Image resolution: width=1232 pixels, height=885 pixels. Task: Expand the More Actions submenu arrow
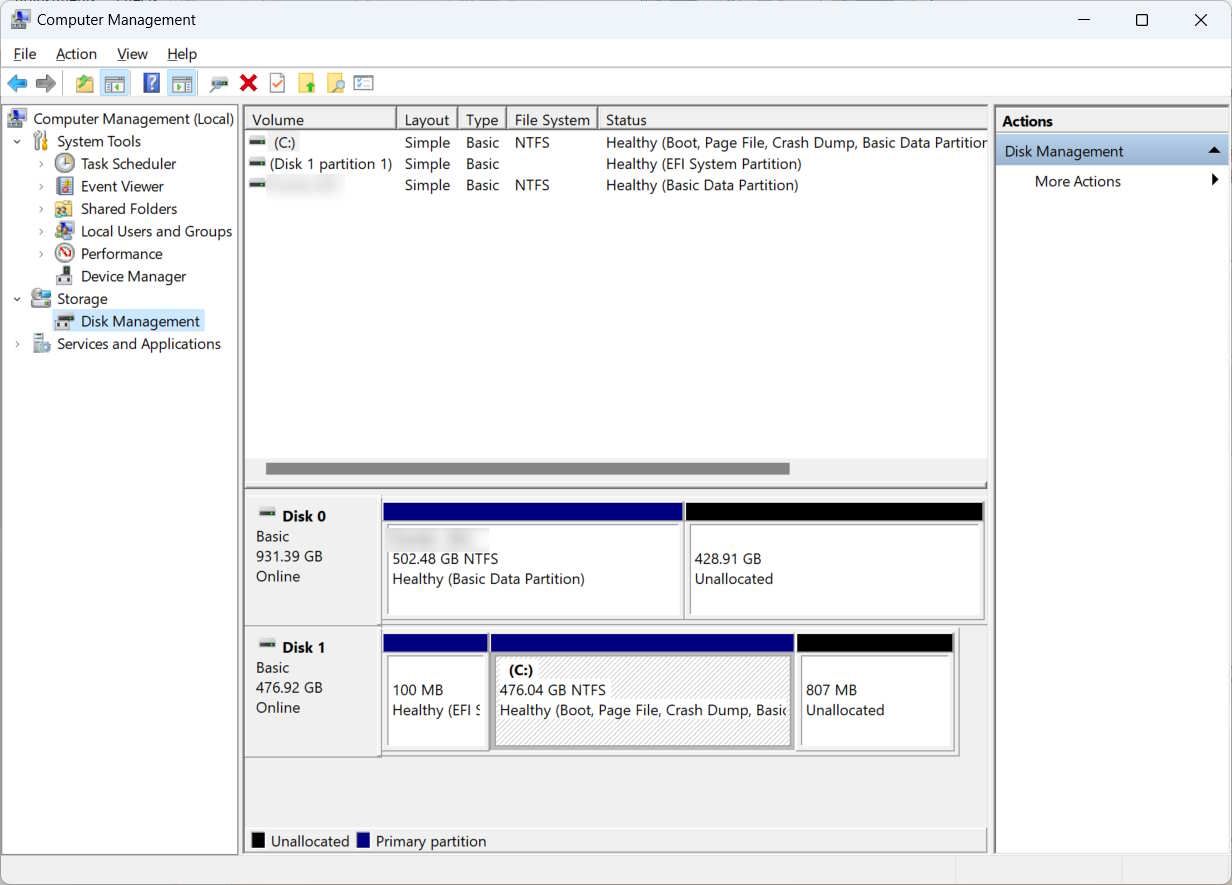pos(1215,181)
